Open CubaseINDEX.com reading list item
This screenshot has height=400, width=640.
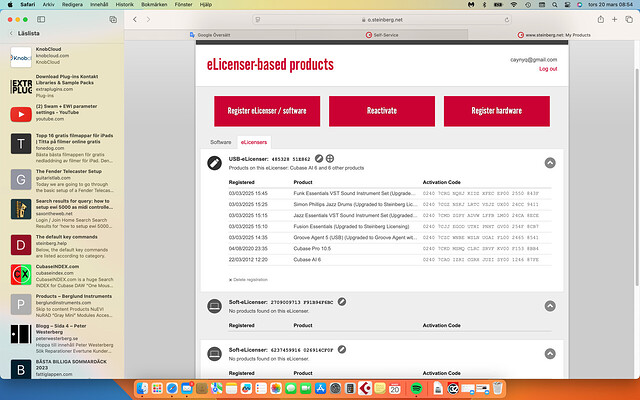(63, 276)
